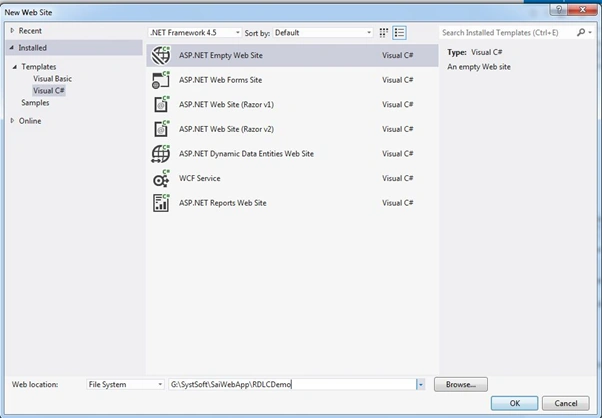Click the ASP.NET Web Forms Site icon

click(160, 80)
